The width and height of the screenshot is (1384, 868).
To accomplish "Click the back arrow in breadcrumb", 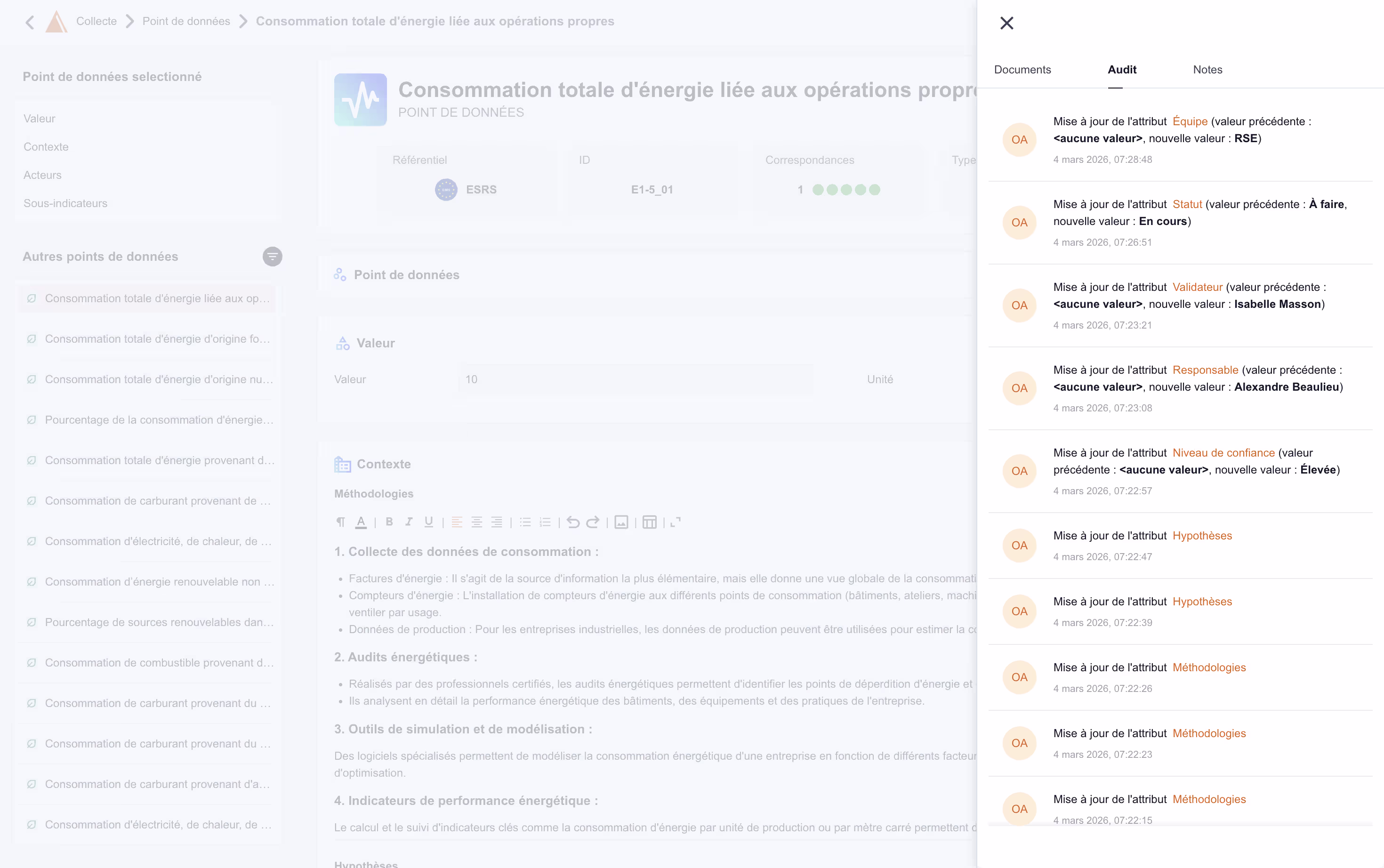I will tap(30, 22).
